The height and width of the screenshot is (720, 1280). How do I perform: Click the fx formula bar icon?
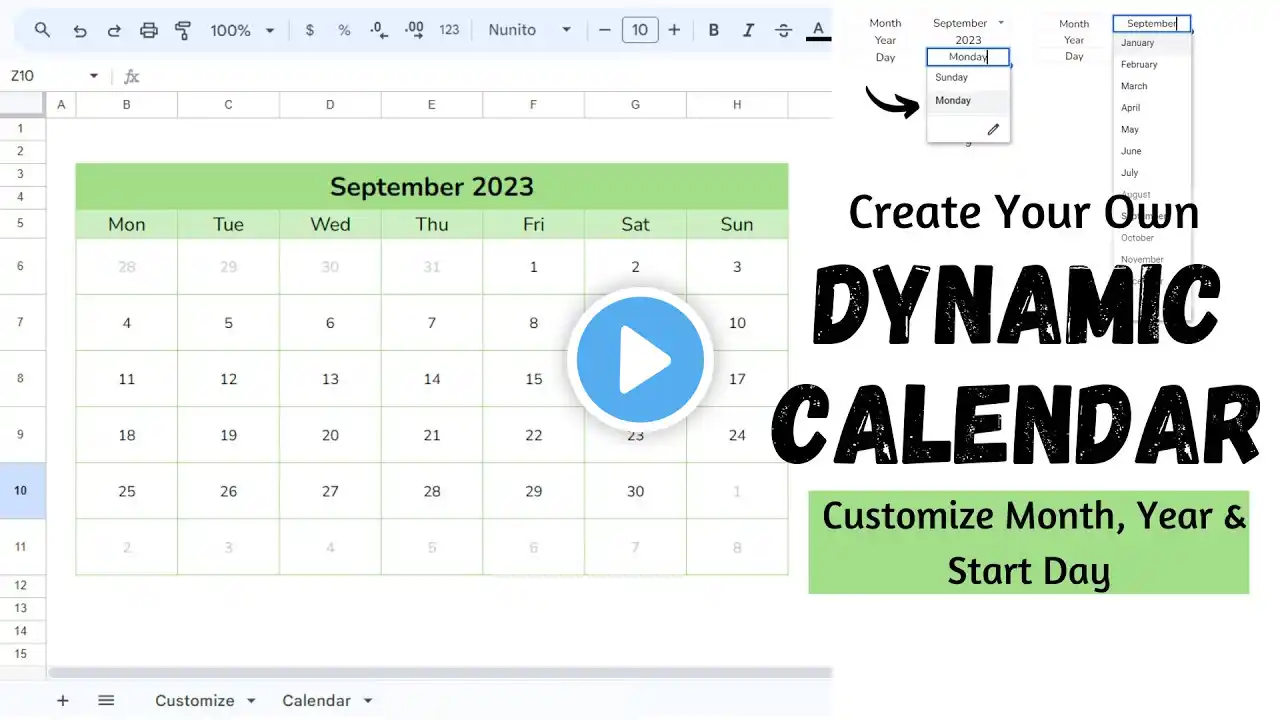[131, 76]
